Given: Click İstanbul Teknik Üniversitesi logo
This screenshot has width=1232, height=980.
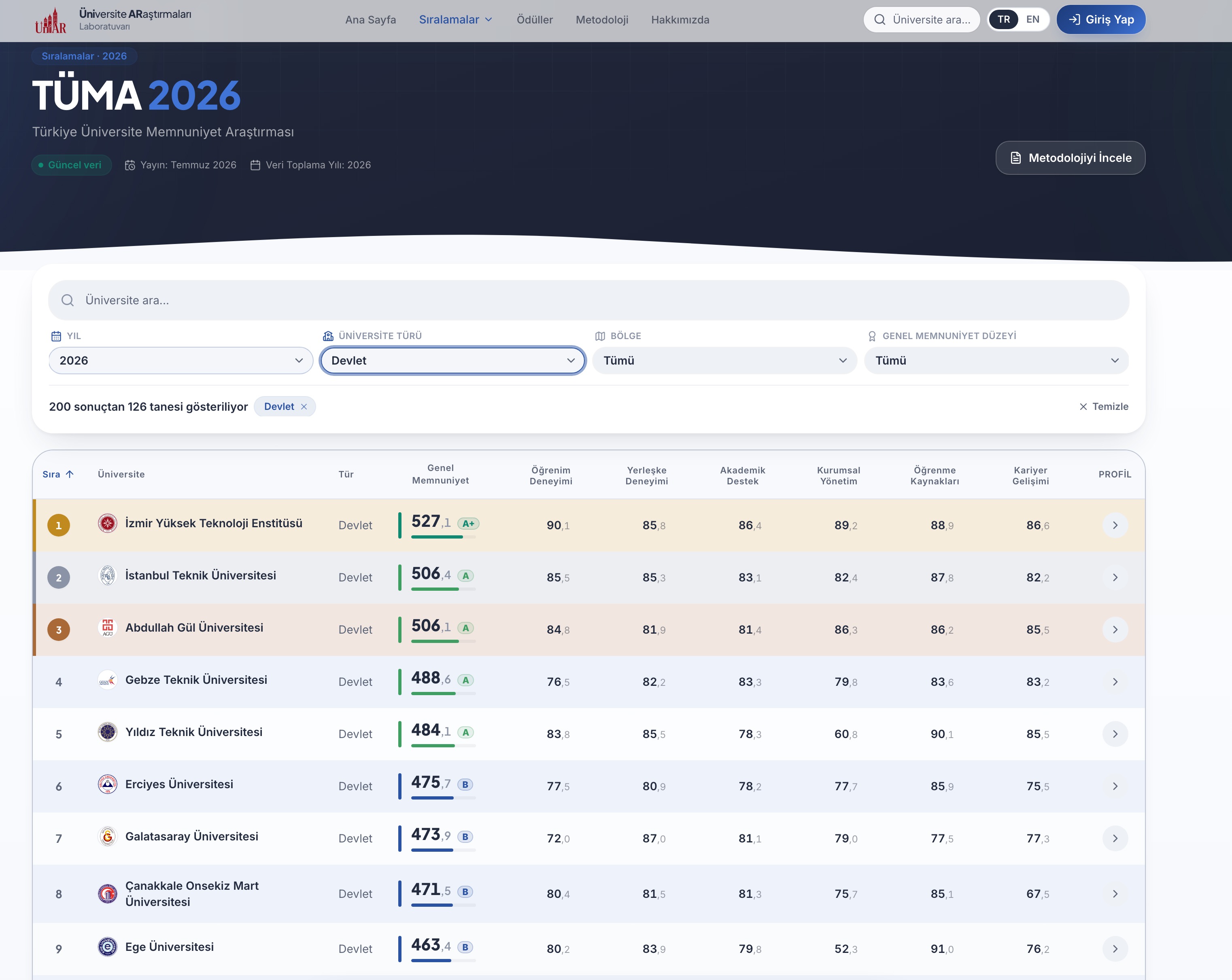Looking at the screenshot, I should (x=107, y=575).
